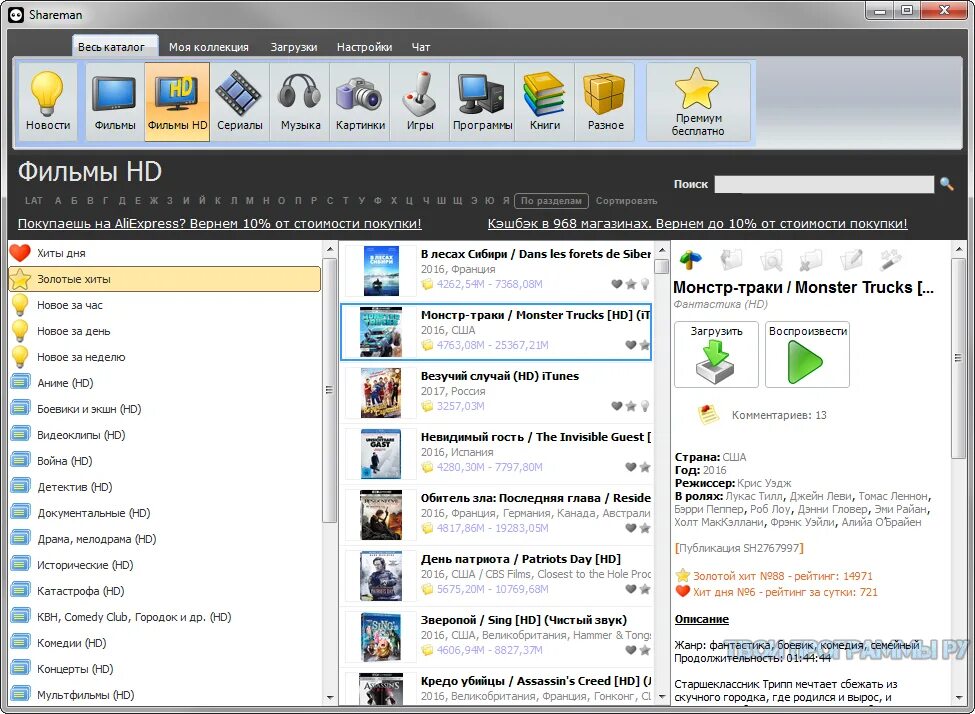Viewport: 975px width, 714px height.
Task: Toggle the По разделам view button
Action: click(x=551, y=201)
